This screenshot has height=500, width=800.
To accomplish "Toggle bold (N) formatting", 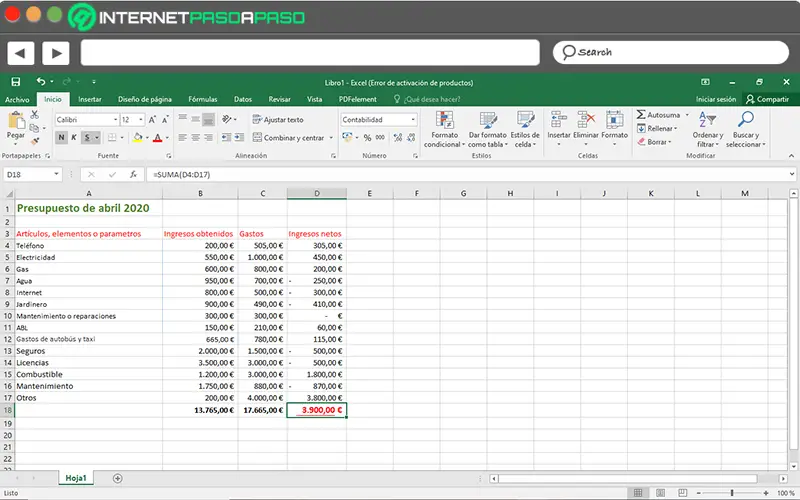I will pyautogui.click(x=61, y=138).
